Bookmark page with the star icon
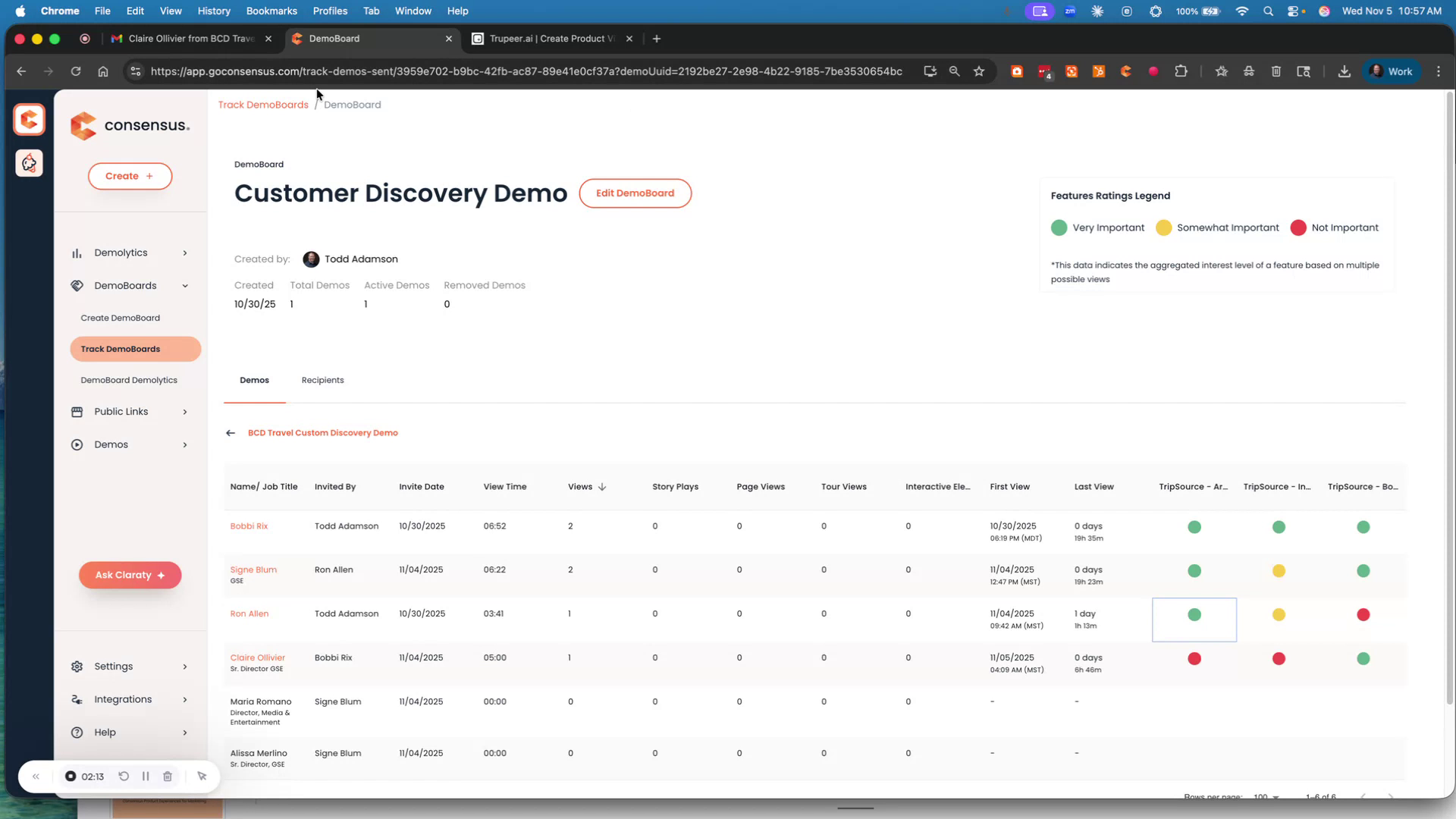This screenshot has height=819, width=1456. tap(979, 71)
